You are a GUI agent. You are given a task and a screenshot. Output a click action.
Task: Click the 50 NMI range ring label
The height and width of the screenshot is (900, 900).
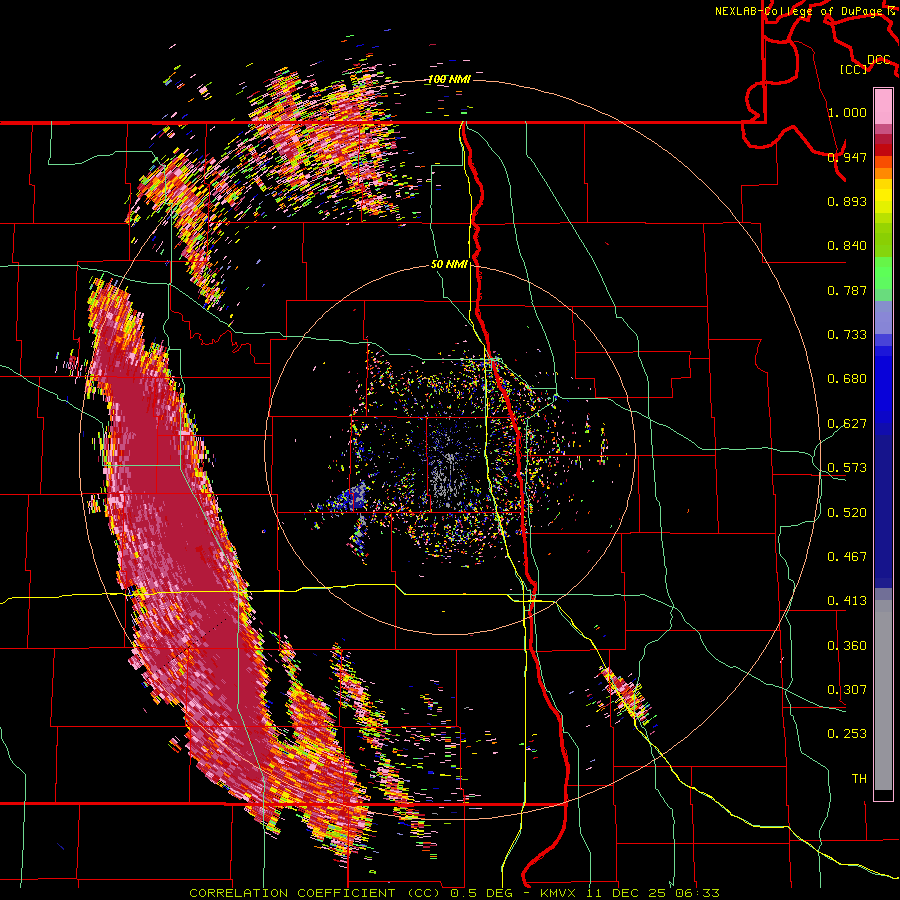pos(449,265)
